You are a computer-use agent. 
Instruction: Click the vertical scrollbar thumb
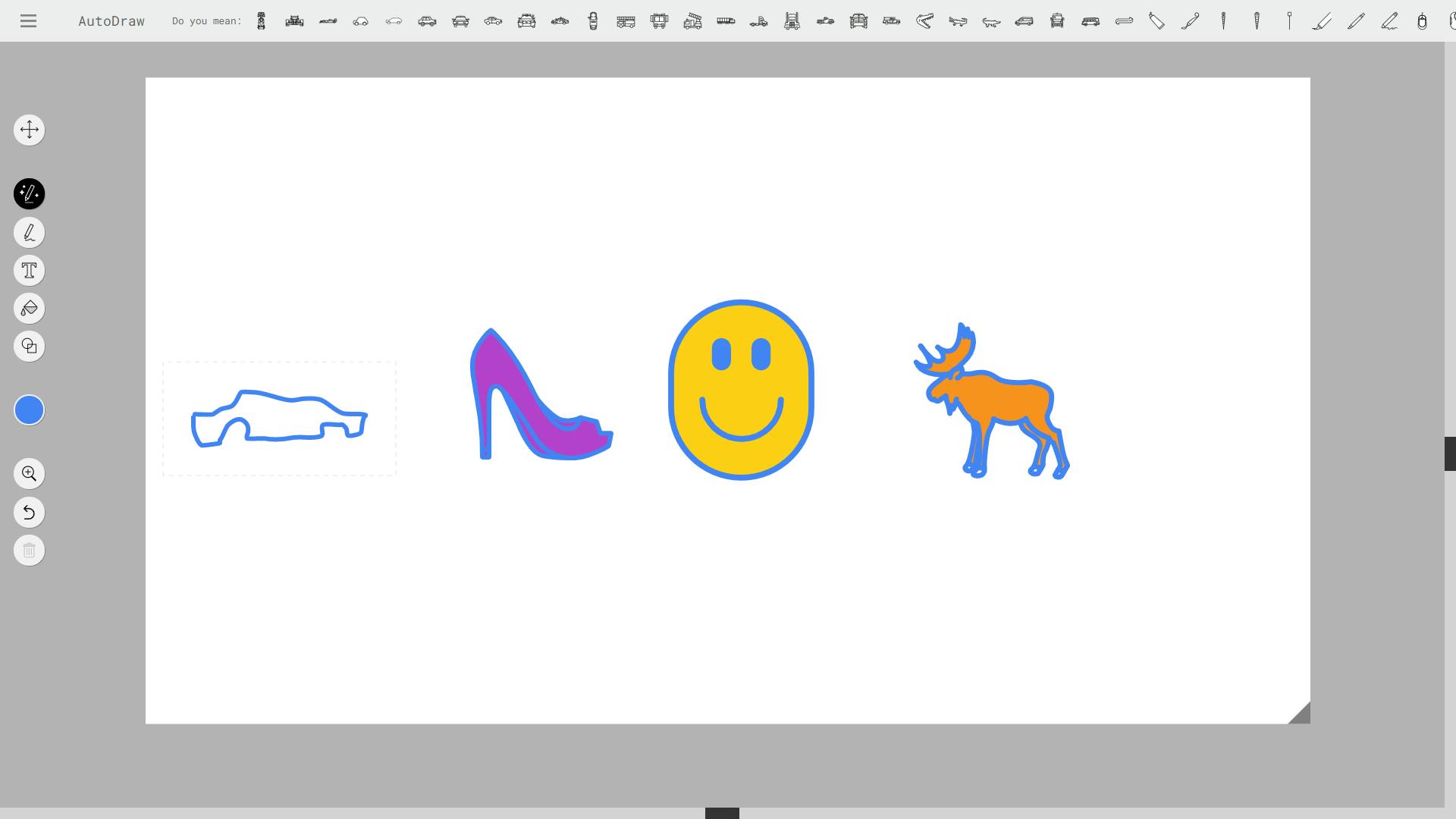pyautogui.click(x=1450, y=453)
